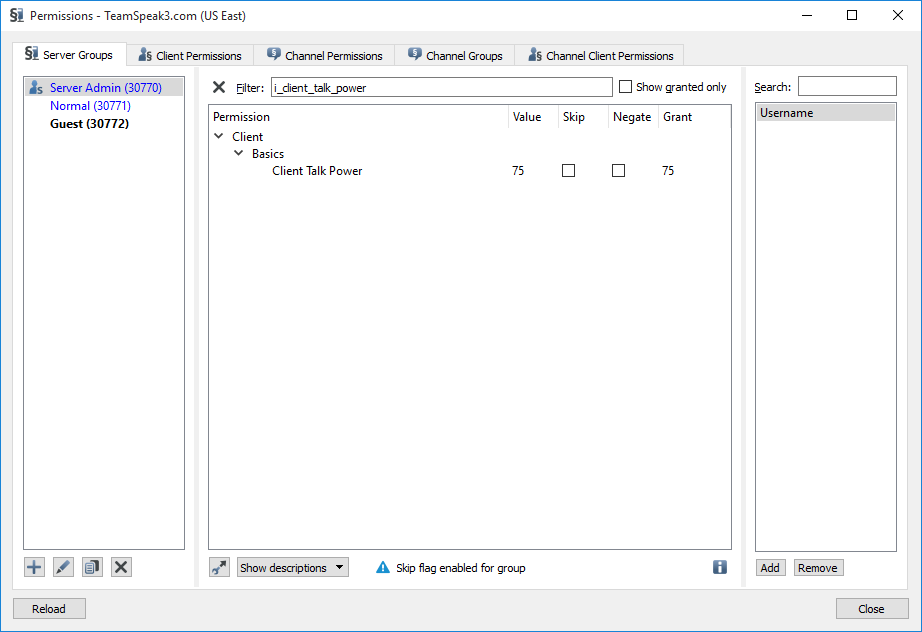Image resolution: width=922 pixels, height=632 pixels.
Task: Add a new server group with plus icon
Action: (34, 567)
